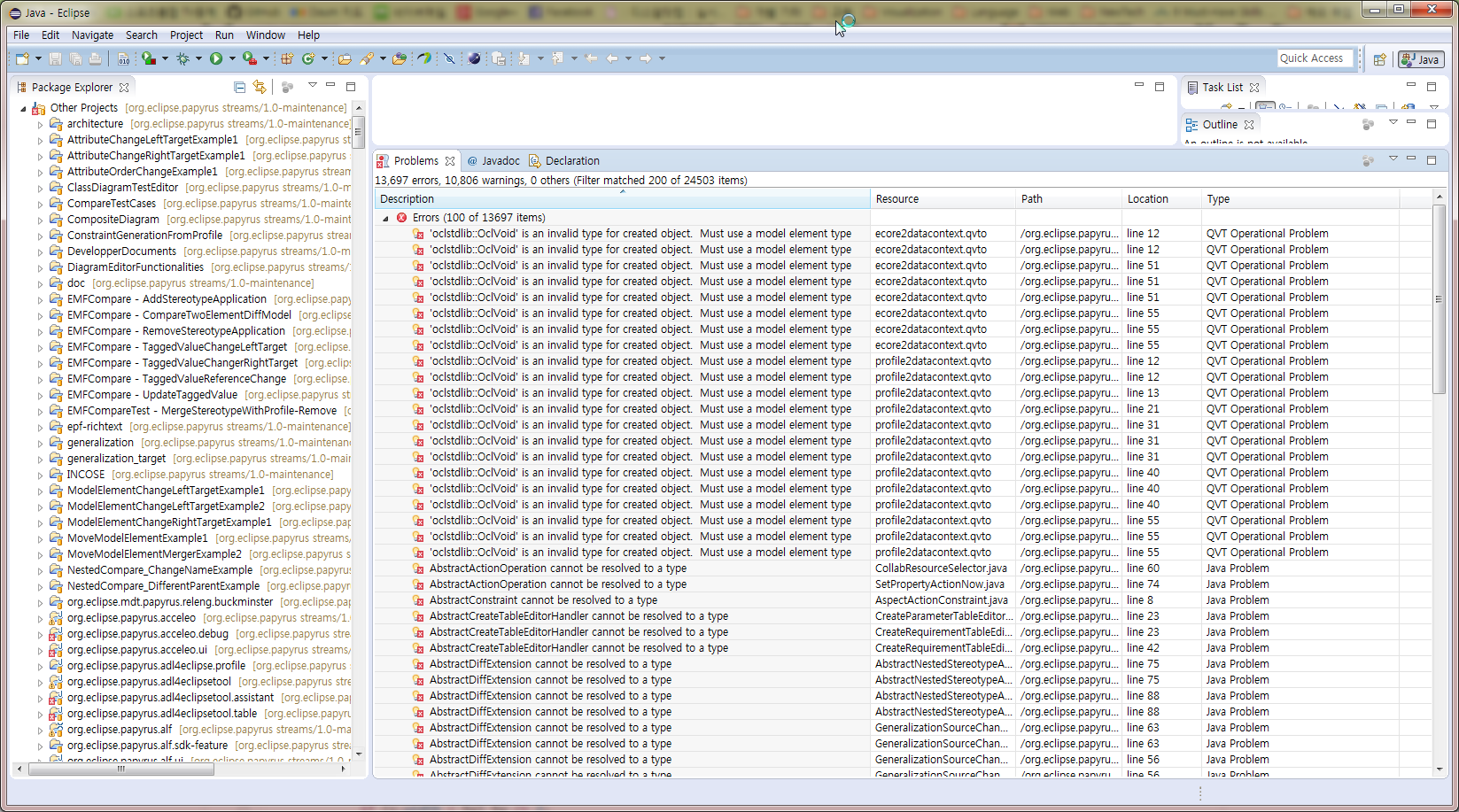Close the Problems tab via its X
Image resolution: width=1459 pixels, height=812 pixels.
450,161
